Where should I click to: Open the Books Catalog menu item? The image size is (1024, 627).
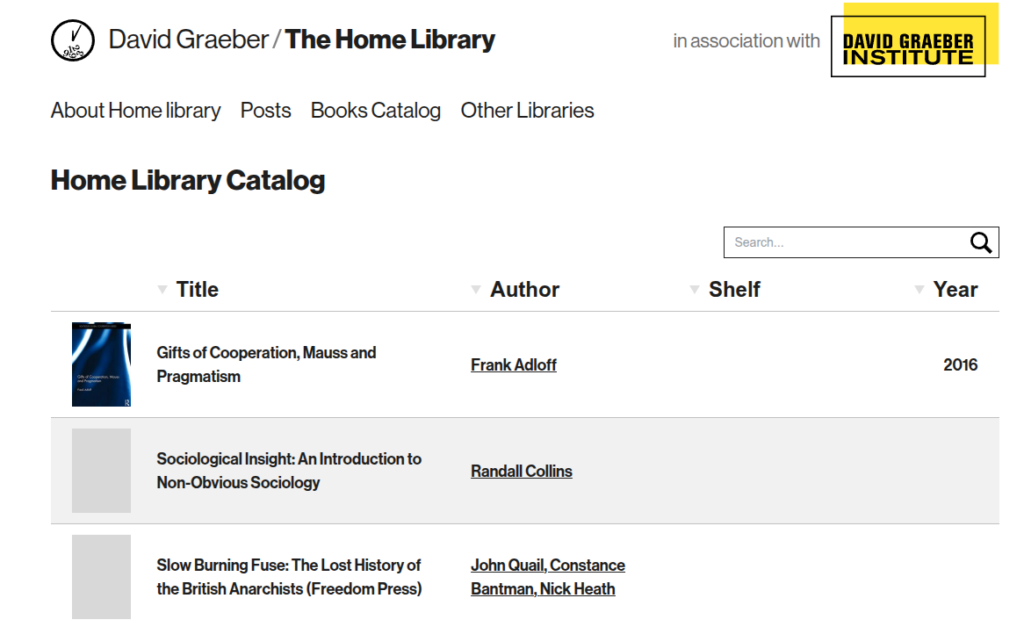click(x=376, y=110)
